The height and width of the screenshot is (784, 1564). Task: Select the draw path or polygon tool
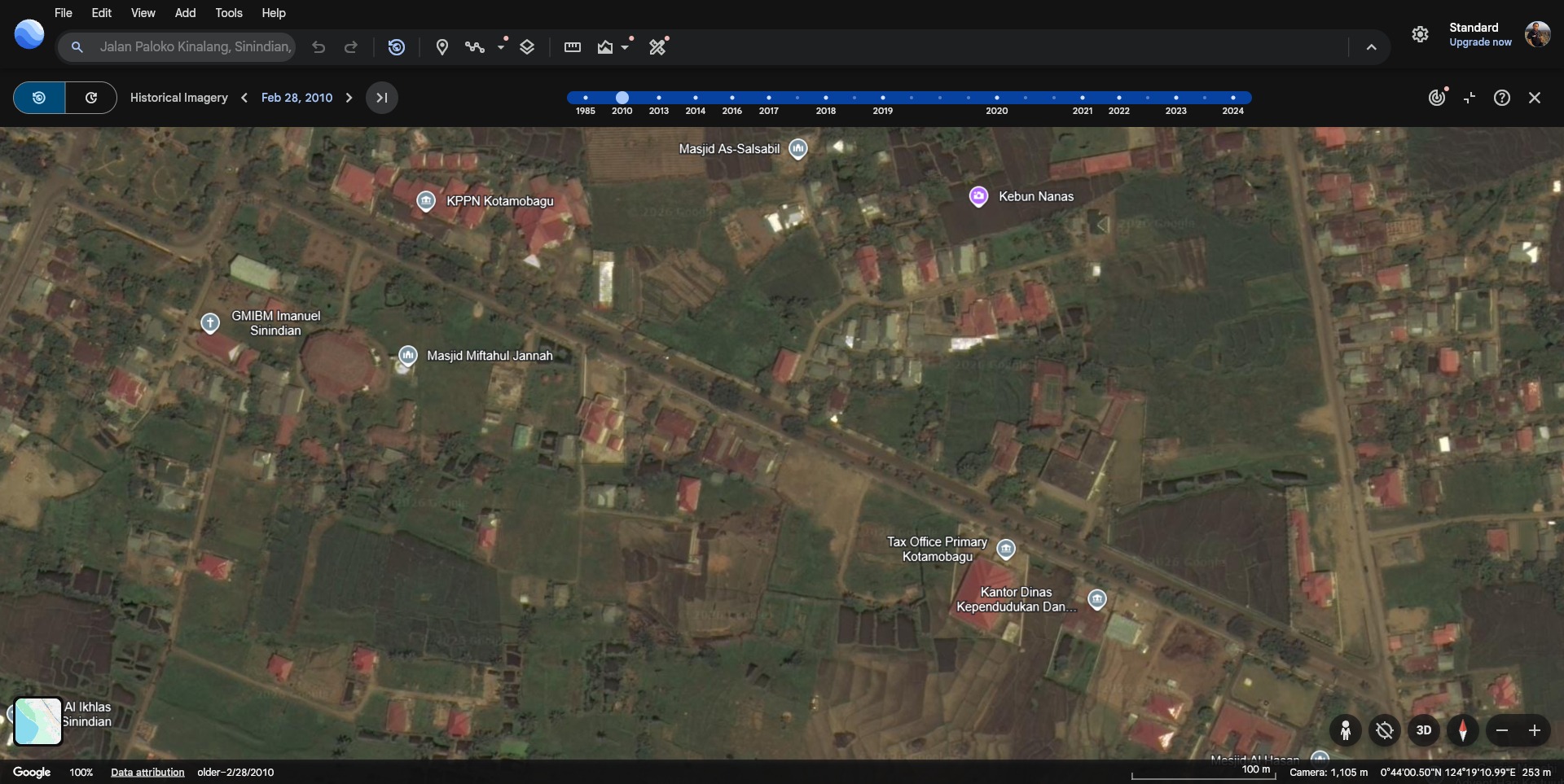coord(475,47)
